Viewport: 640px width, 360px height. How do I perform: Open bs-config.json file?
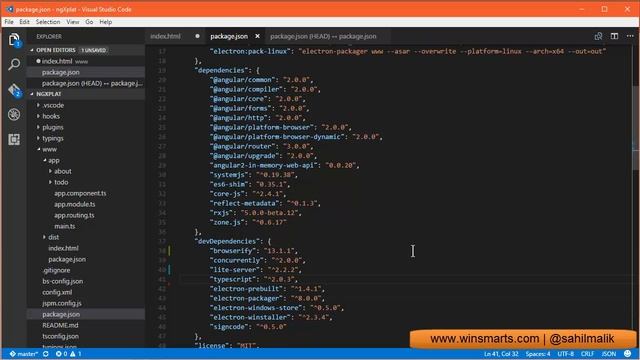pos(62,281)
